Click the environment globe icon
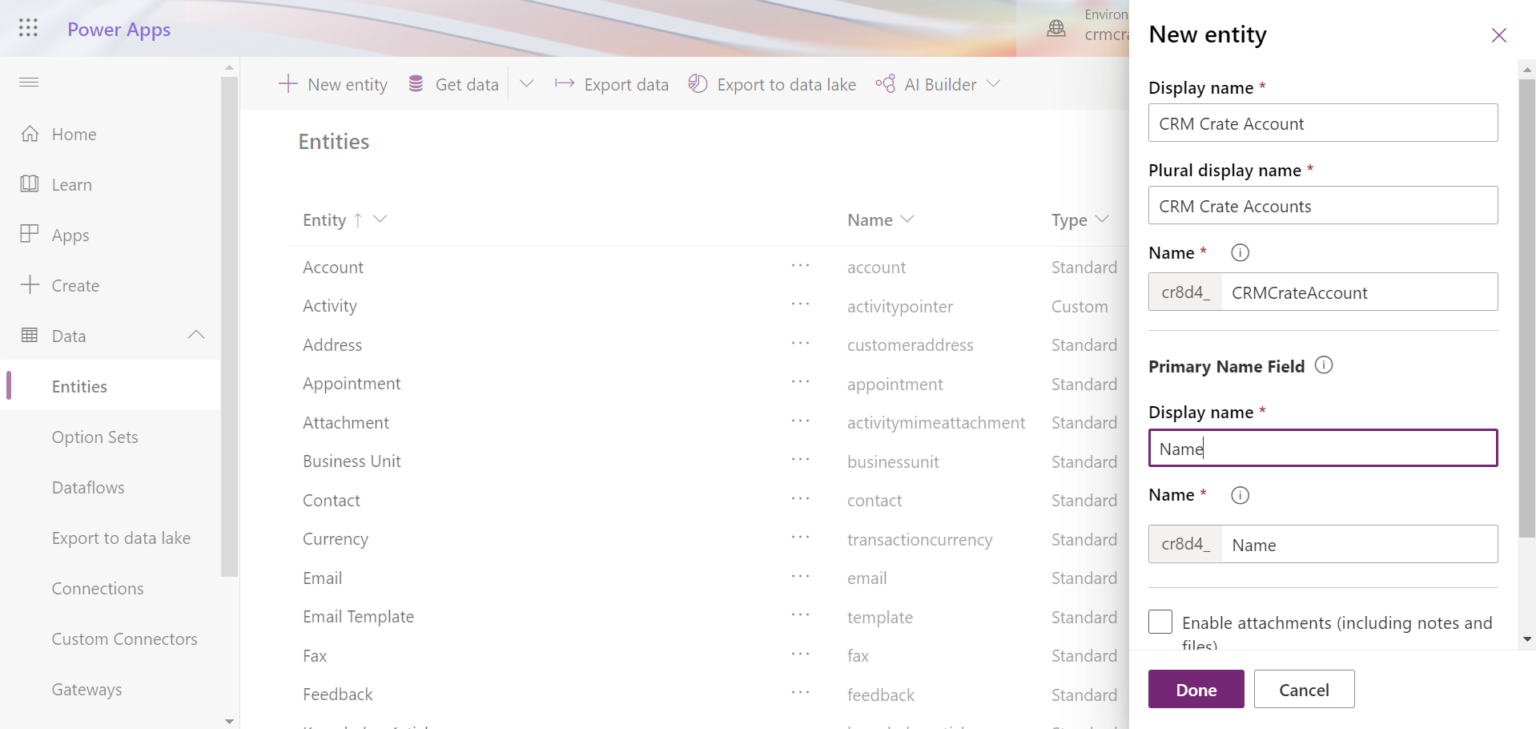Viewport: 1536px width, 729px height. coord(1056,28)
